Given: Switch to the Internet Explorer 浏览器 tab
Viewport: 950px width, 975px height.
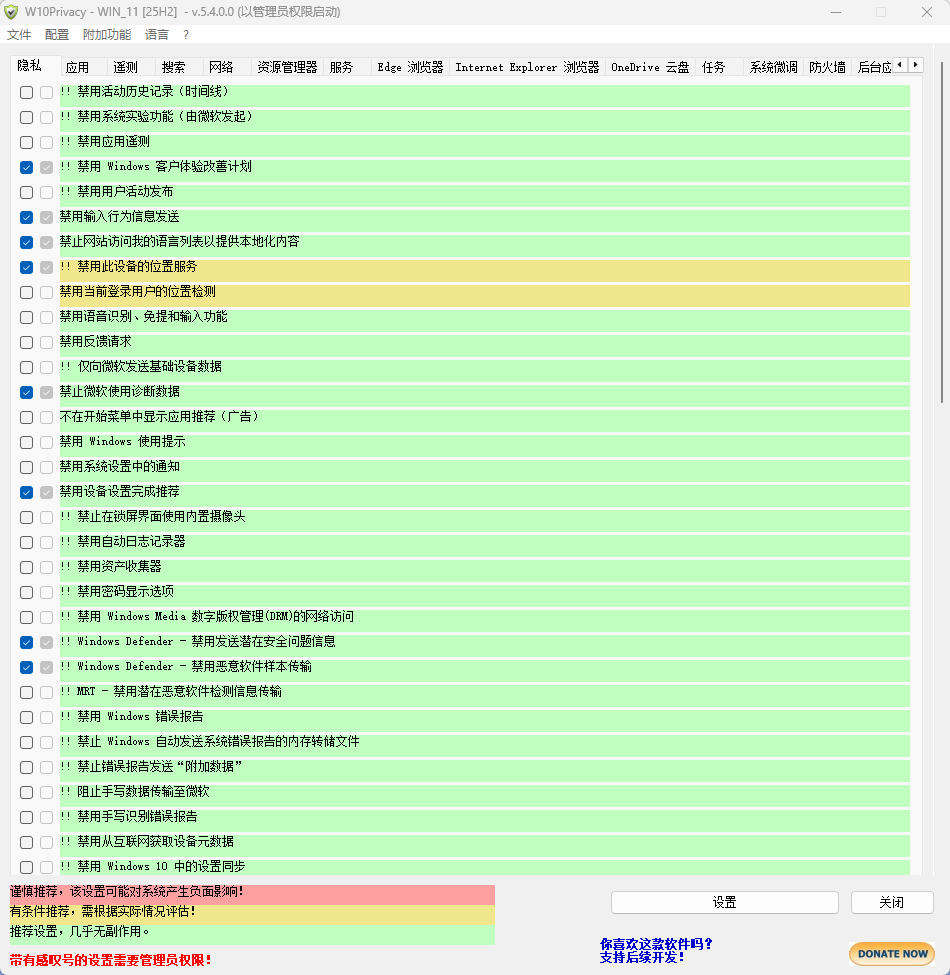Looking at the screenshot, I should tap(527, 67).
